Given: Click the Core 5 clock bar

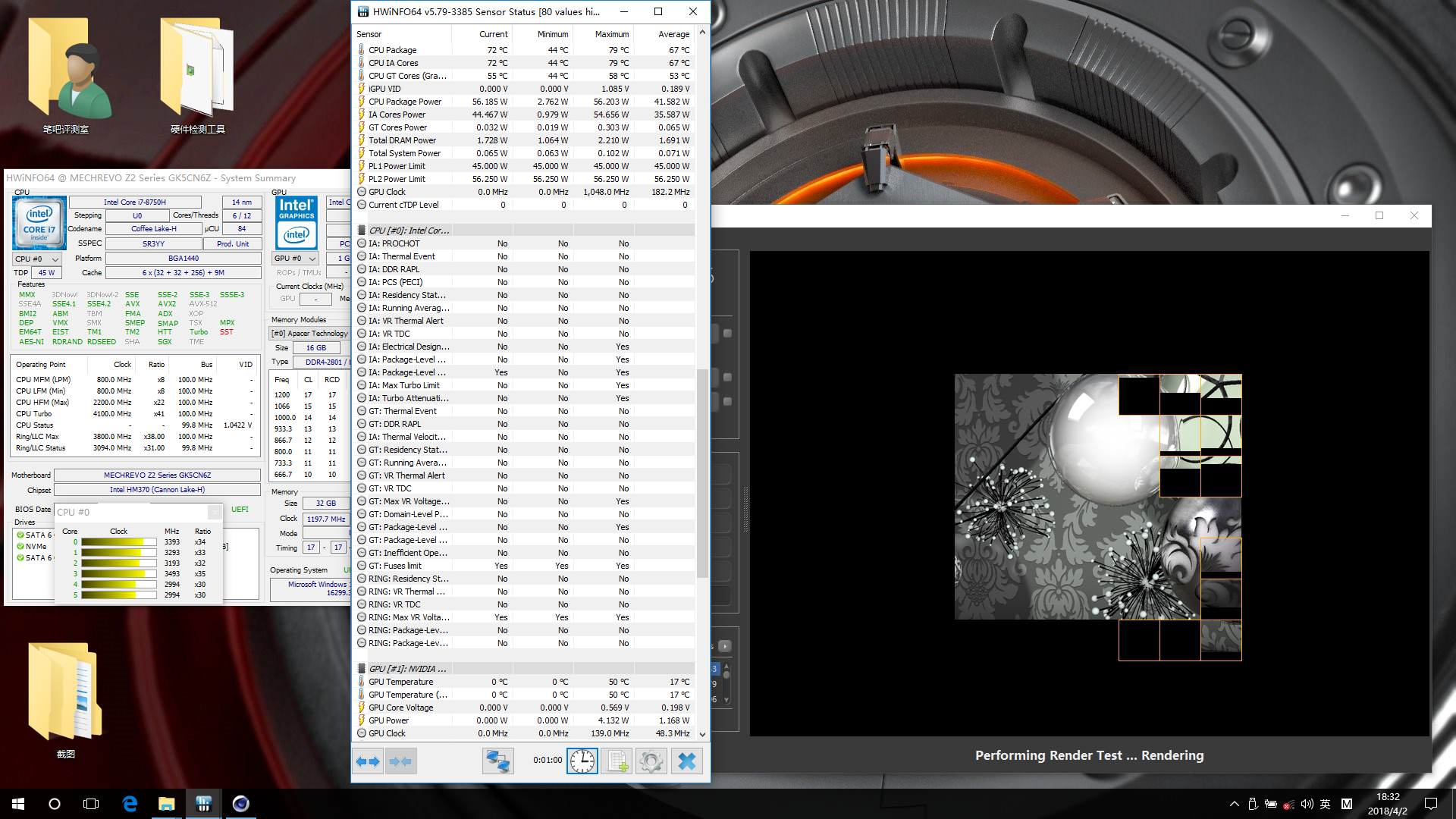Looking at the screenshot, I should click(118, 595).
